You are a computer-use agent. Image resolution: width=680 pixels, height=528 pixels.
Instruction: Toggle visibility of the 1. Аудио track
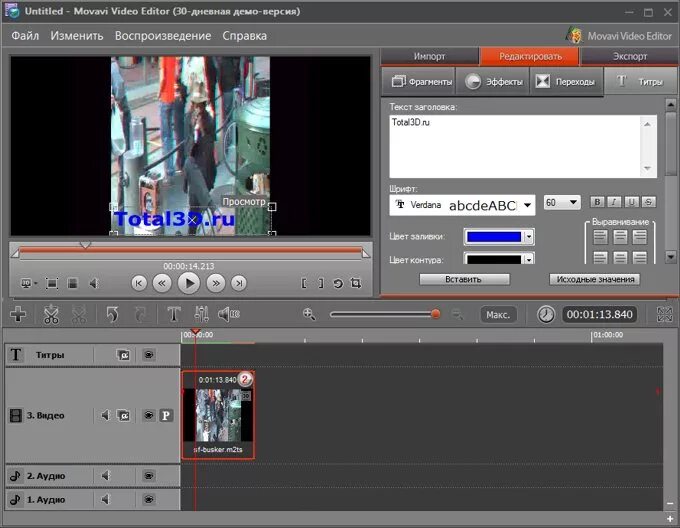(x=148, y=499)
